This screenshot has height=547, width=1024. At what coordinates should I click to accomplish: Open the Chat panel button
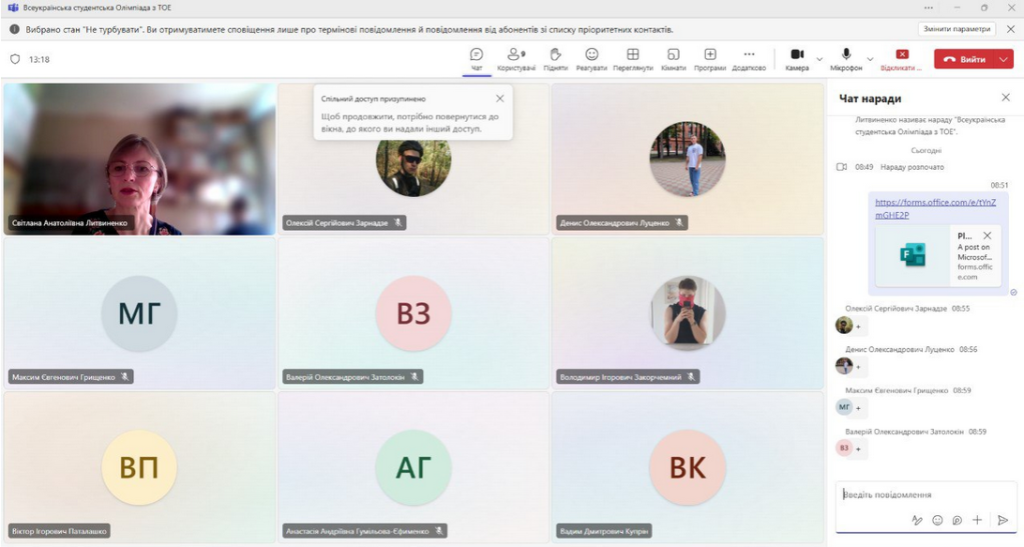(x=477, y=59)
